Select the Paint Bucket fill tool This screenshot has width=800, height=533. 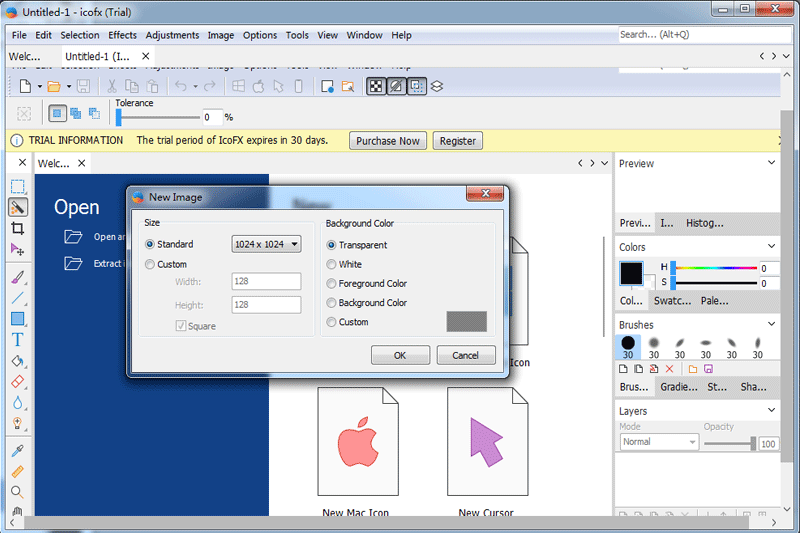click(x=18, y=361)
